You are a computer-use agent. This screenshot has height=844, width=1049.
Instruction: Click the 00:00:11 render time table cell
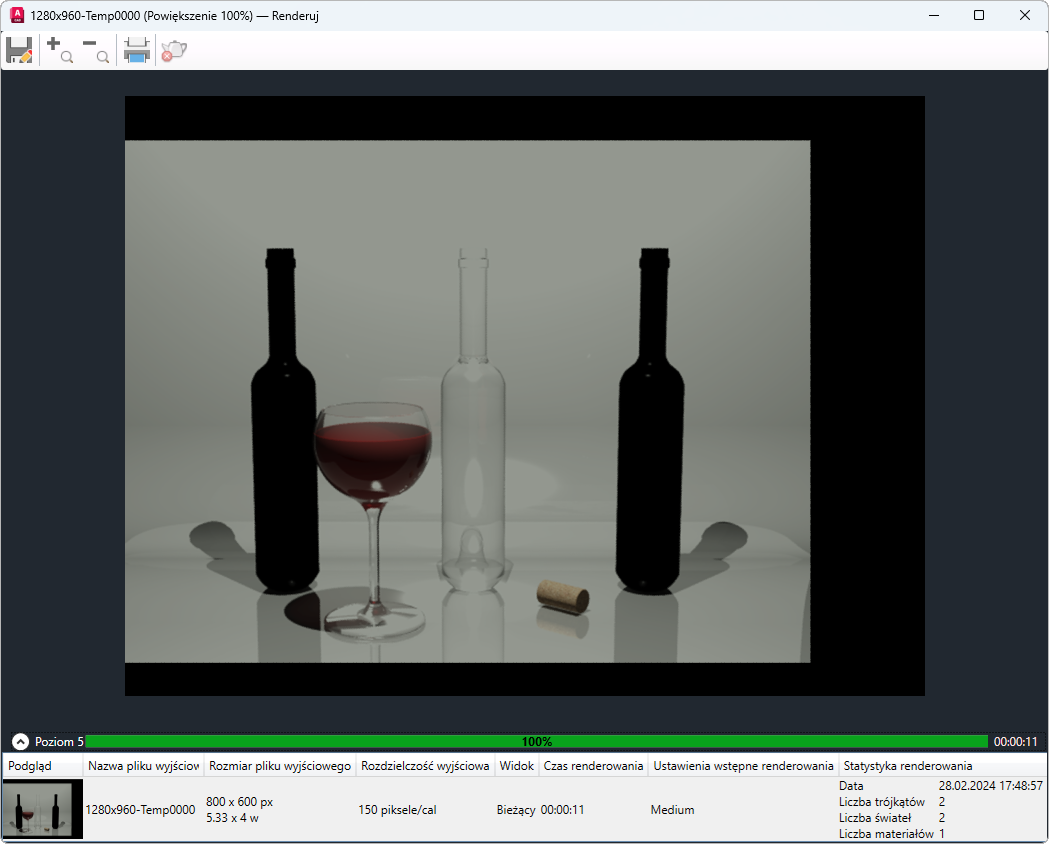(x=562, y=809)
